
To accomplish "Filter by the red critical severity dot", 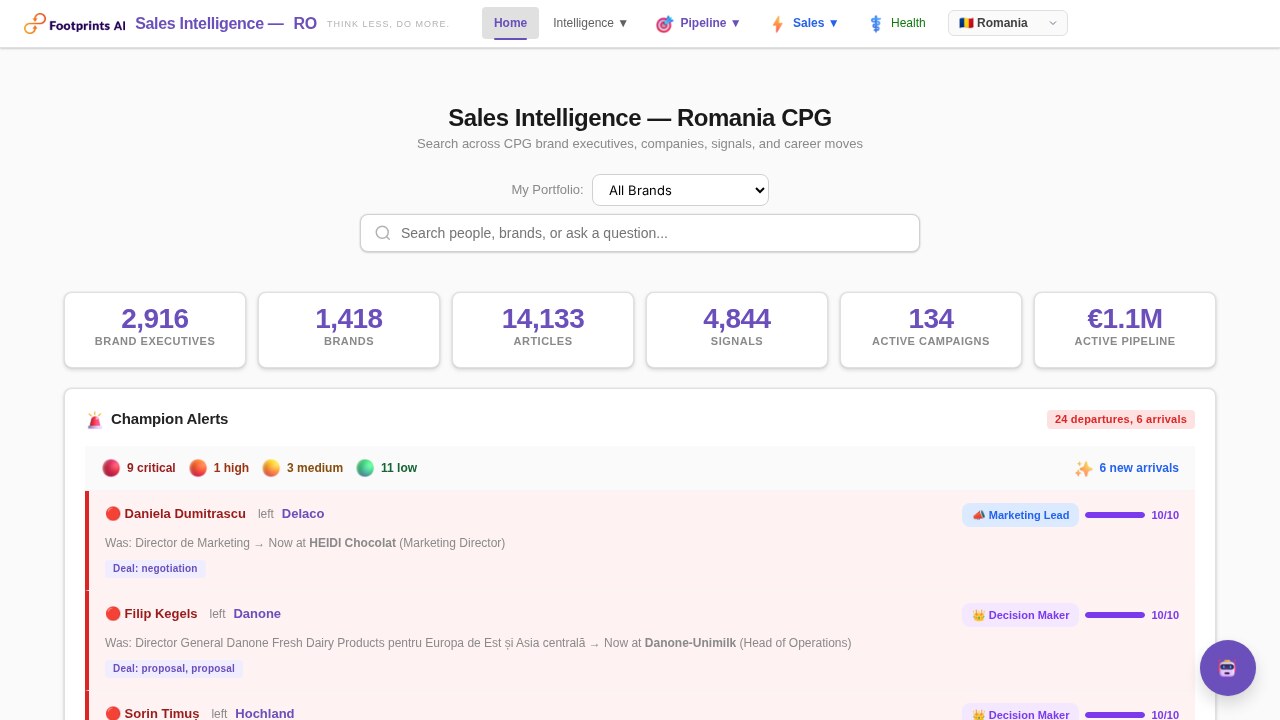I will coord(111,468).
